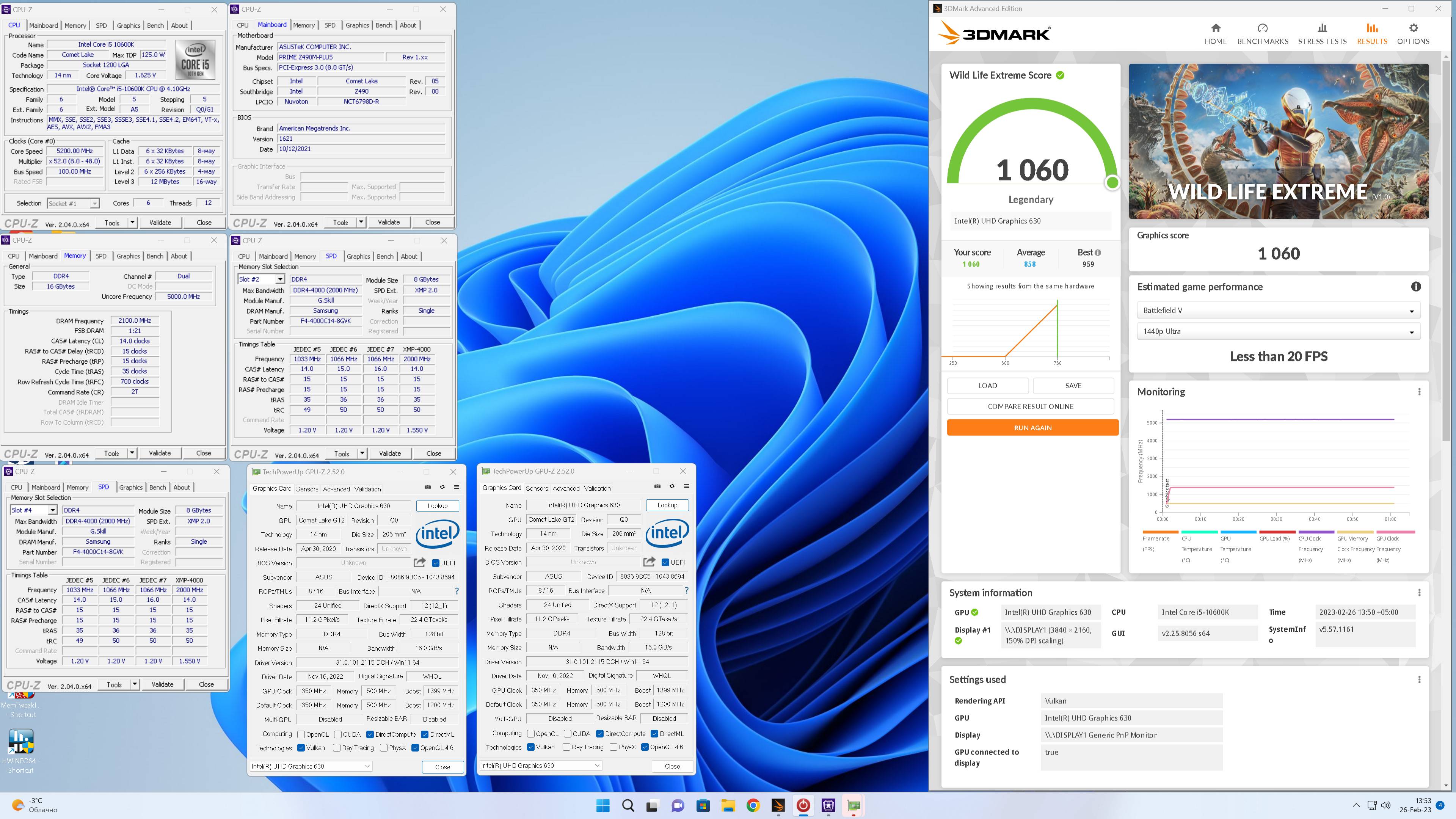Open the Battlefield V game dropdown
The image size is (1456, 819).
[1278, 310]
